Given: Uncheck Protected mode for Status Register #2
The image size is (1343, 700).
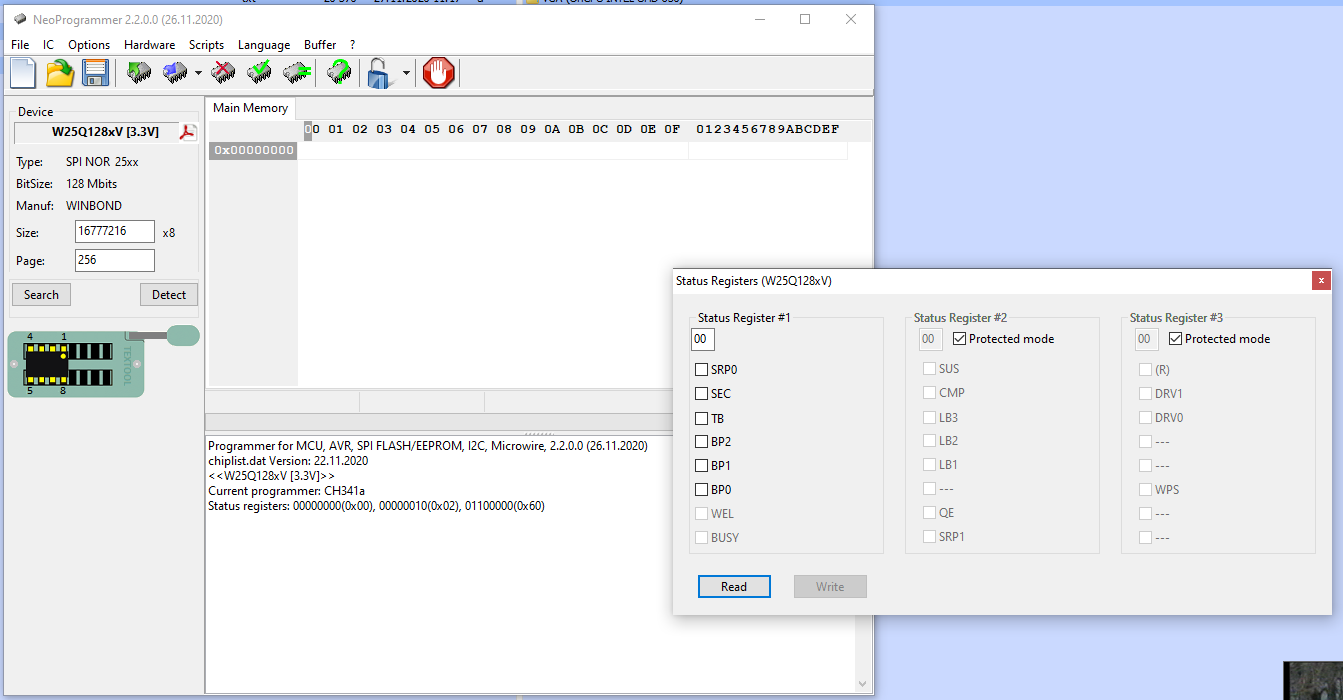Looking at the screenshot, I should (x=959, y=339).
